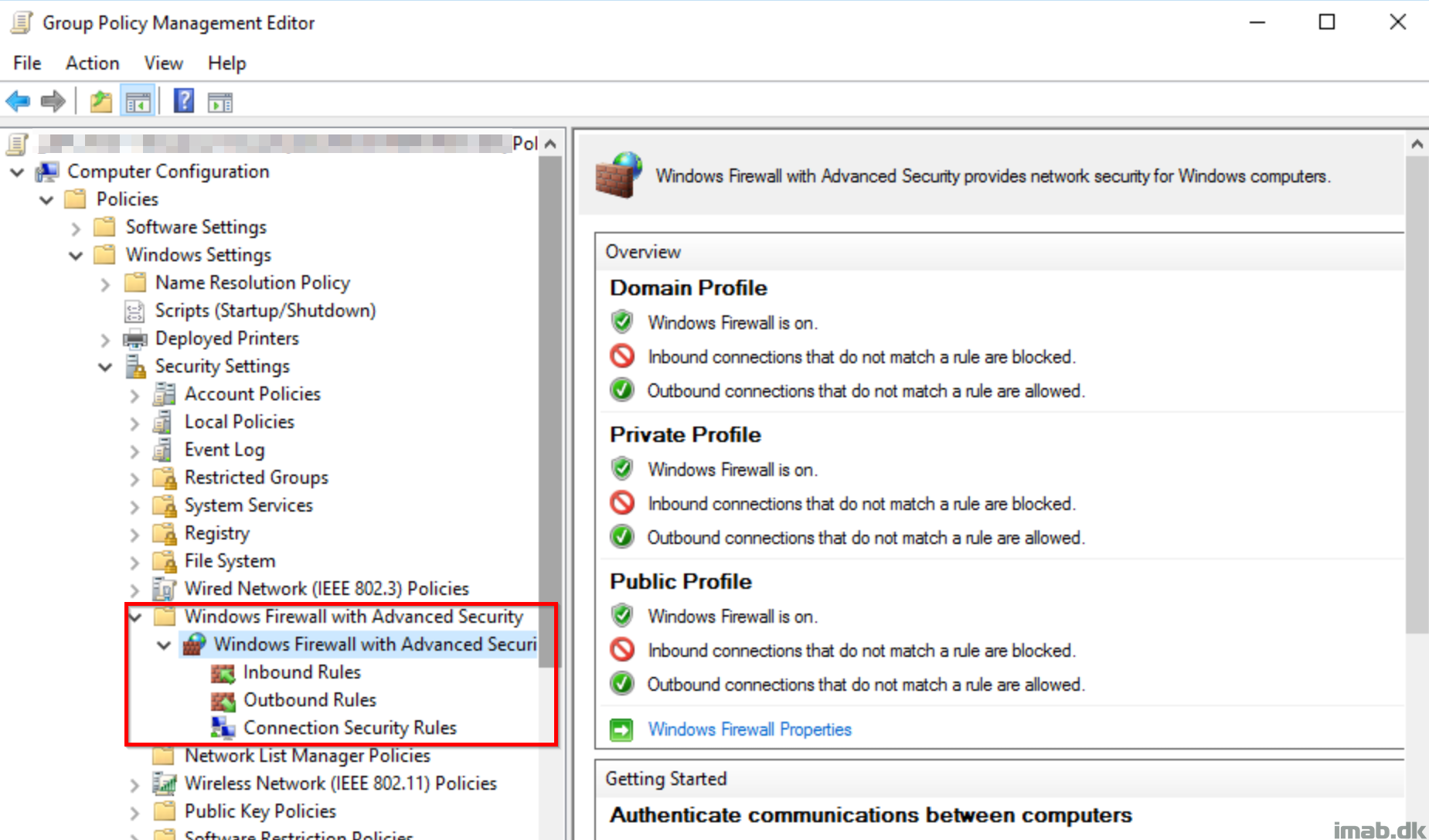This screenshot has width=1429, height=840.
Task: Expand the Name Resolution Policy node
Action: [105, 284]
